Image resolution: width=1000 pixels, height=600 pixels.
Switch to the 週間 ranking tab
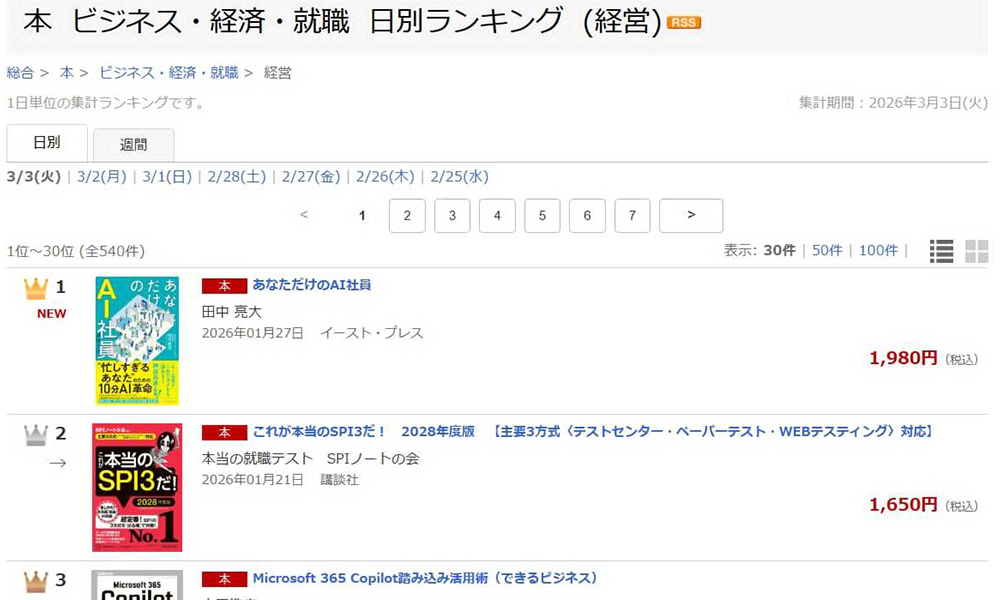[x=134, y=145]
